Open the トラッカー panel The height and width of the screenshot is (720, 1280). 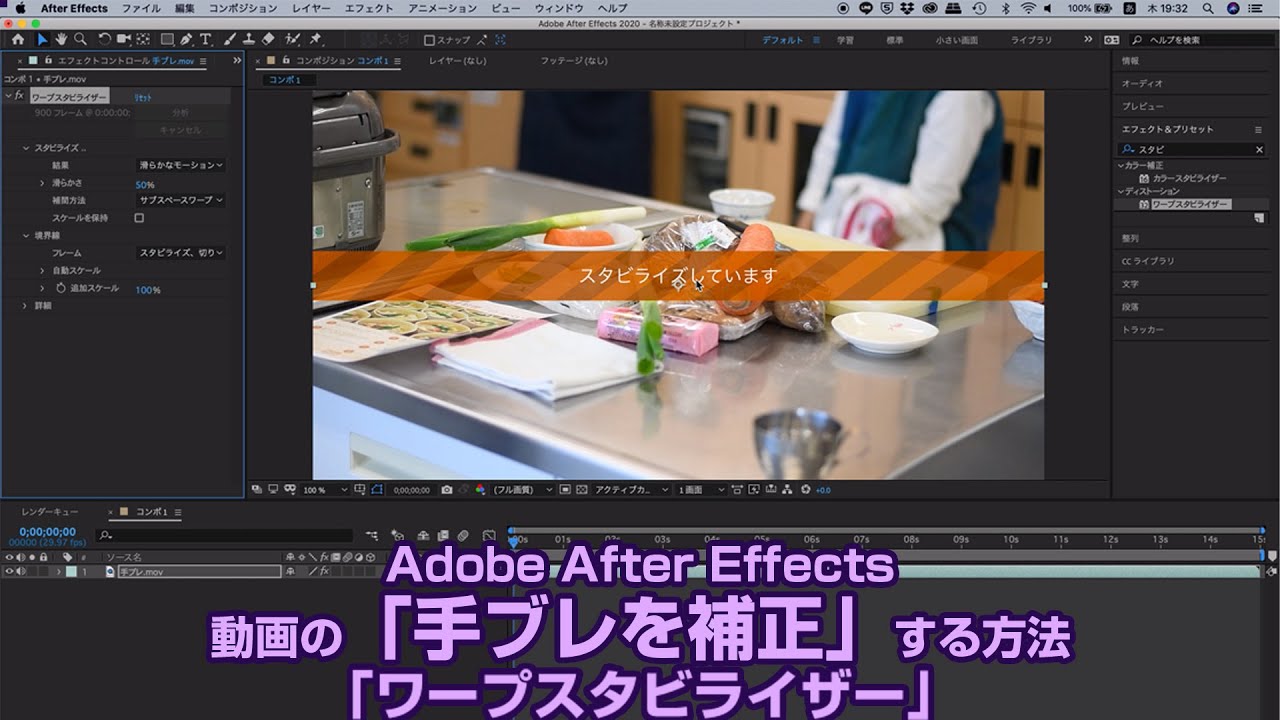(x=1143, y=329)
